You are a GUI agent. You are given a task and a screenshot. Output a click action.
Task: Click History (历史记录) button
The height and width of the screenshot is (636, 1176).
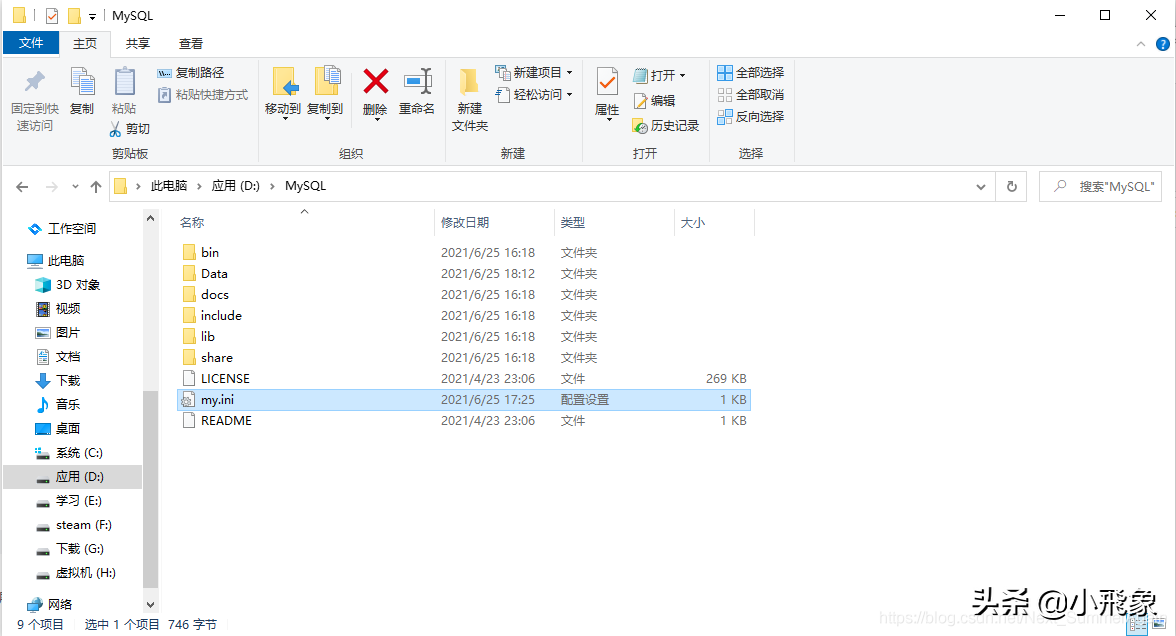(666, 125)
